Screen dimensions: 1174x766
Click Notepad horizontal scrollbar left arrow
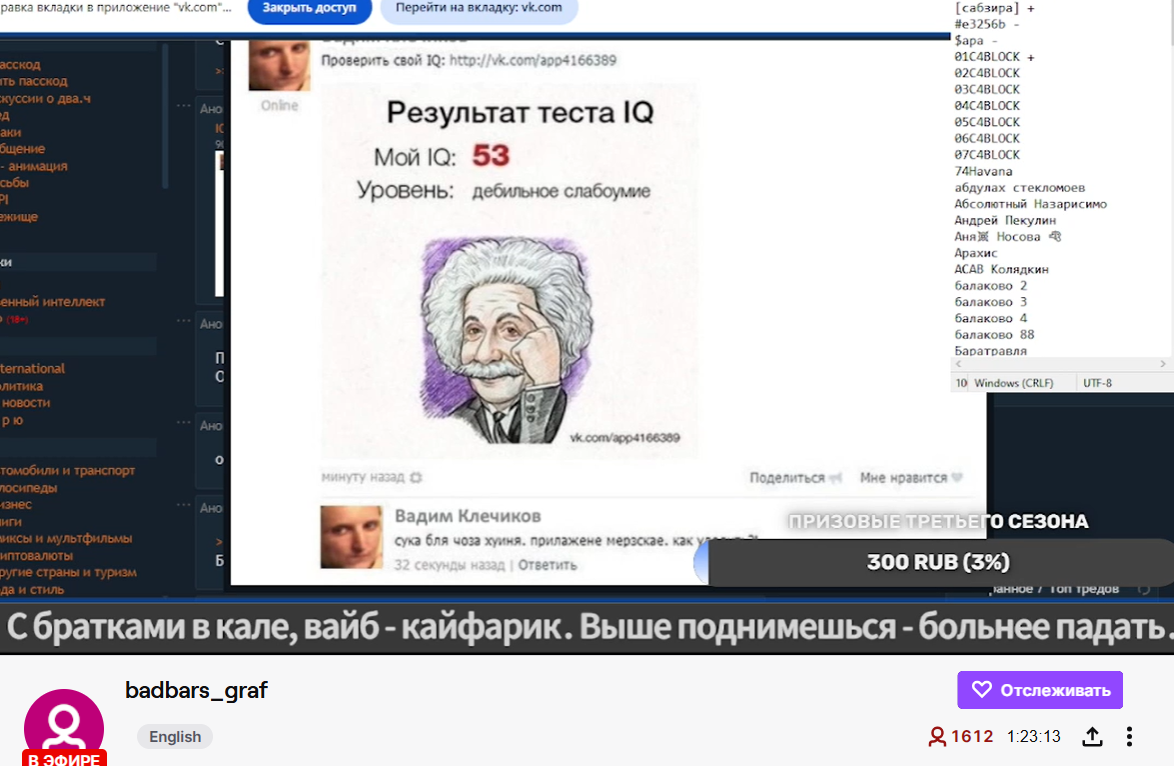[958, 364]
